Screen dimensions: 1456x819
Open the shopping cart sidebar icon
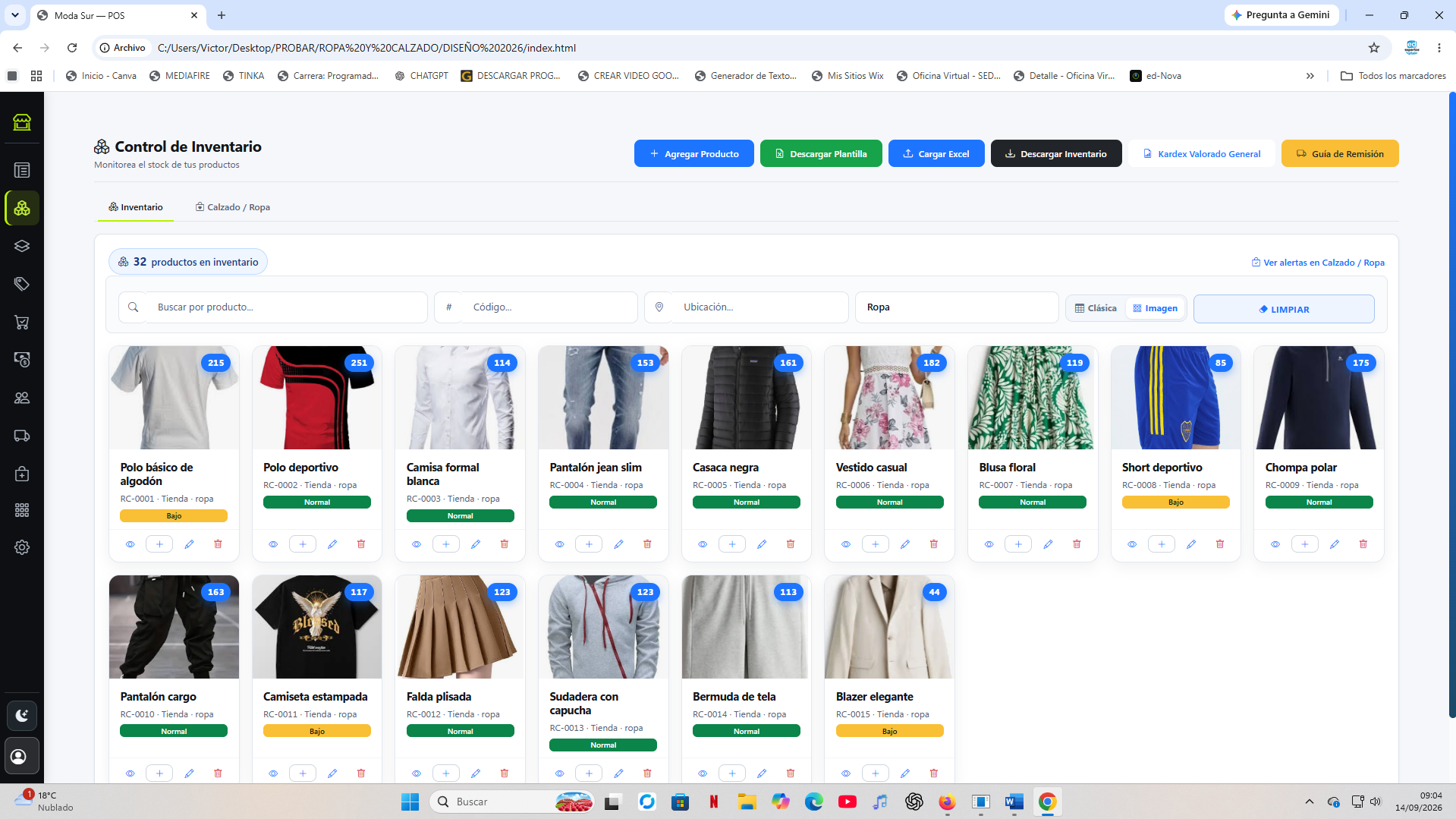[22, 322]
